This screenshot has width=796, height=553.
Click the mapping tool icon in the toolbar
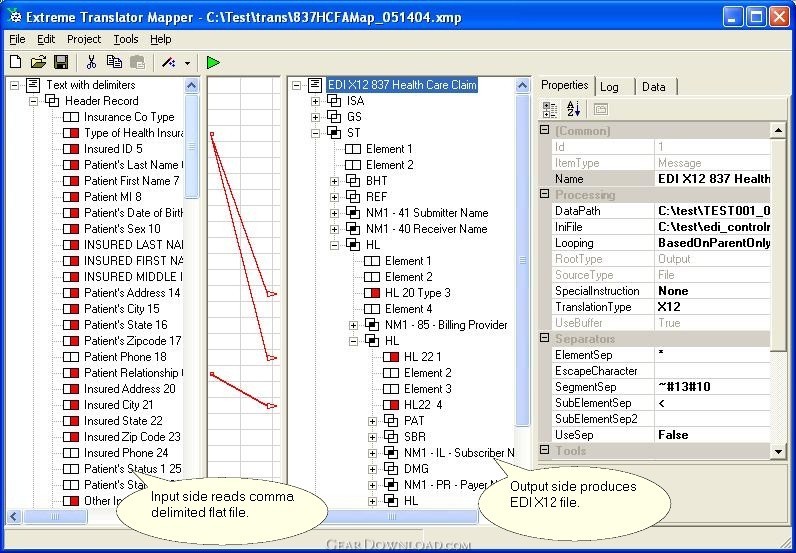coord(168,62)
